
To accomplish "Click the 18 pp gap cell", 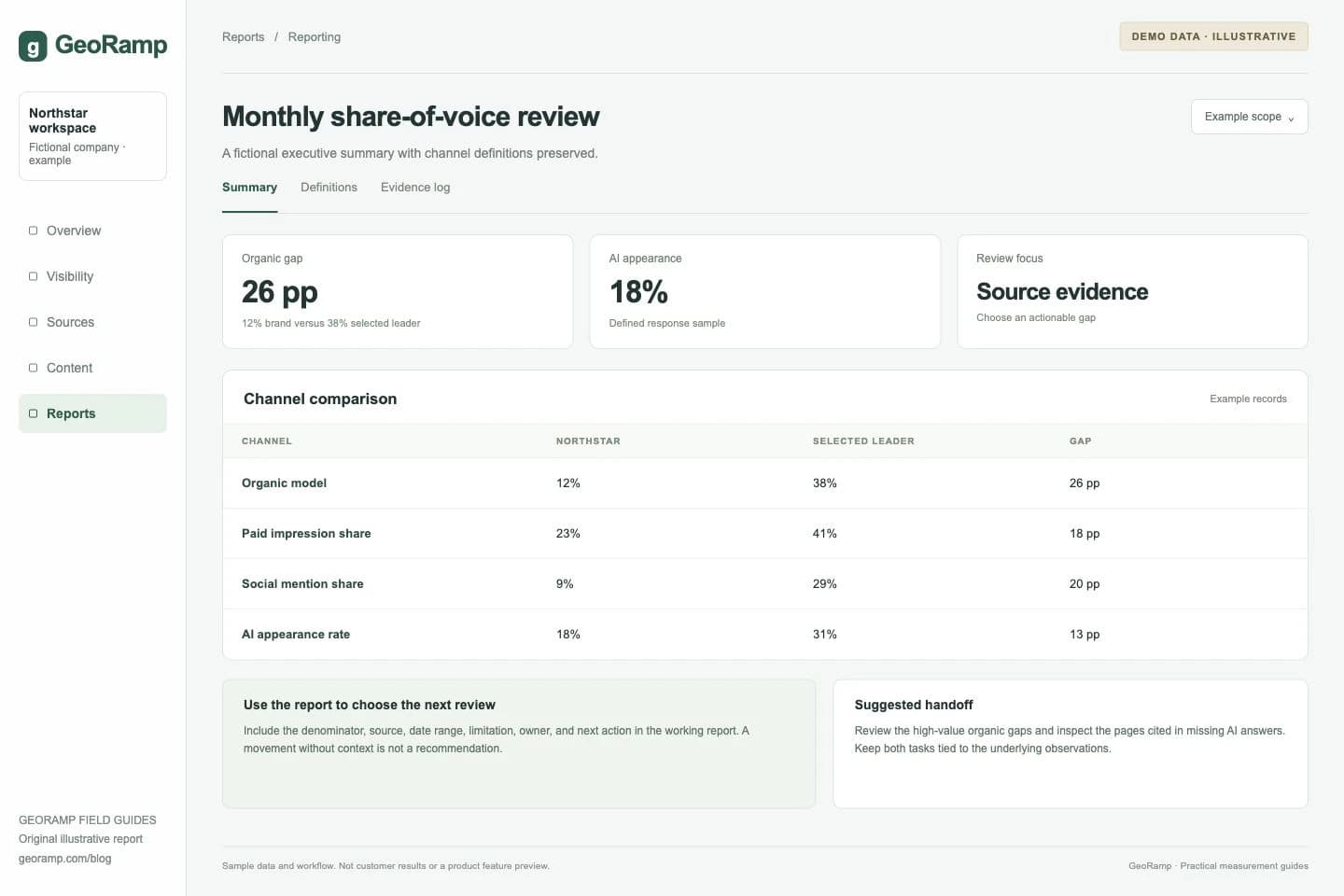I will [1085, 534].
